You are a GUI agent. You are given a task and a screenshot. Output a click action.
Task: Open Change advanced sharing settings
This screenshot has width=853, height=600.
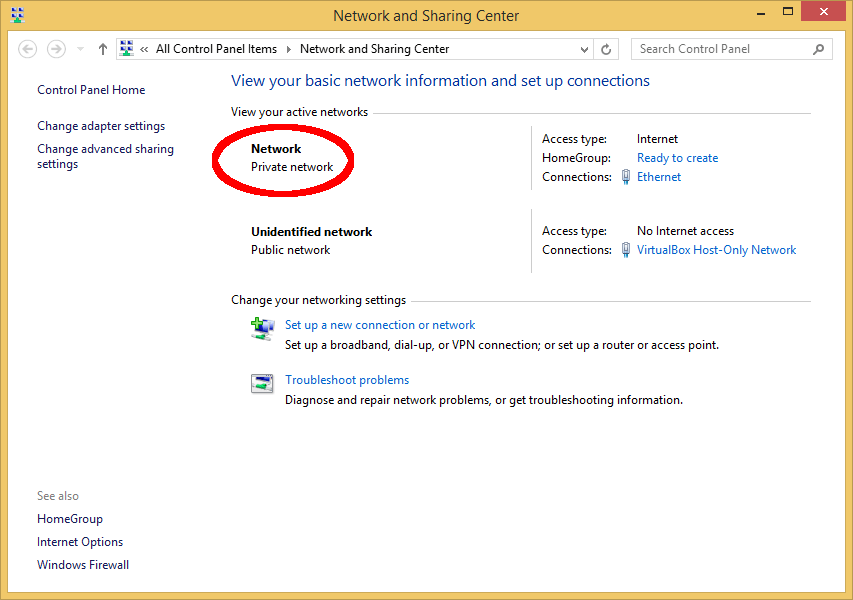[x=105, y=156]
